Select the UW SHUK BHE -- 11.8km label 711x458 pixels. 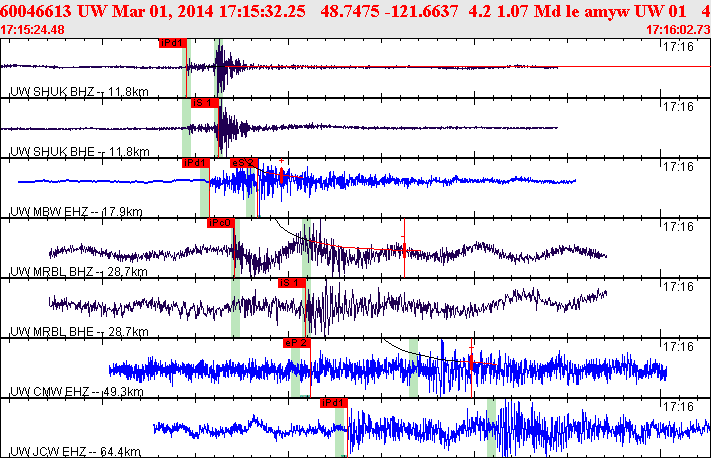tap(79, 151)
